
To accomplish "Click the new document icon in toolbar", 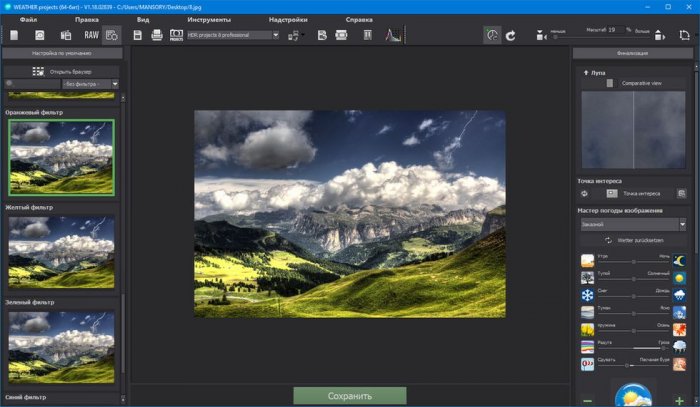I will coord(14,35).
